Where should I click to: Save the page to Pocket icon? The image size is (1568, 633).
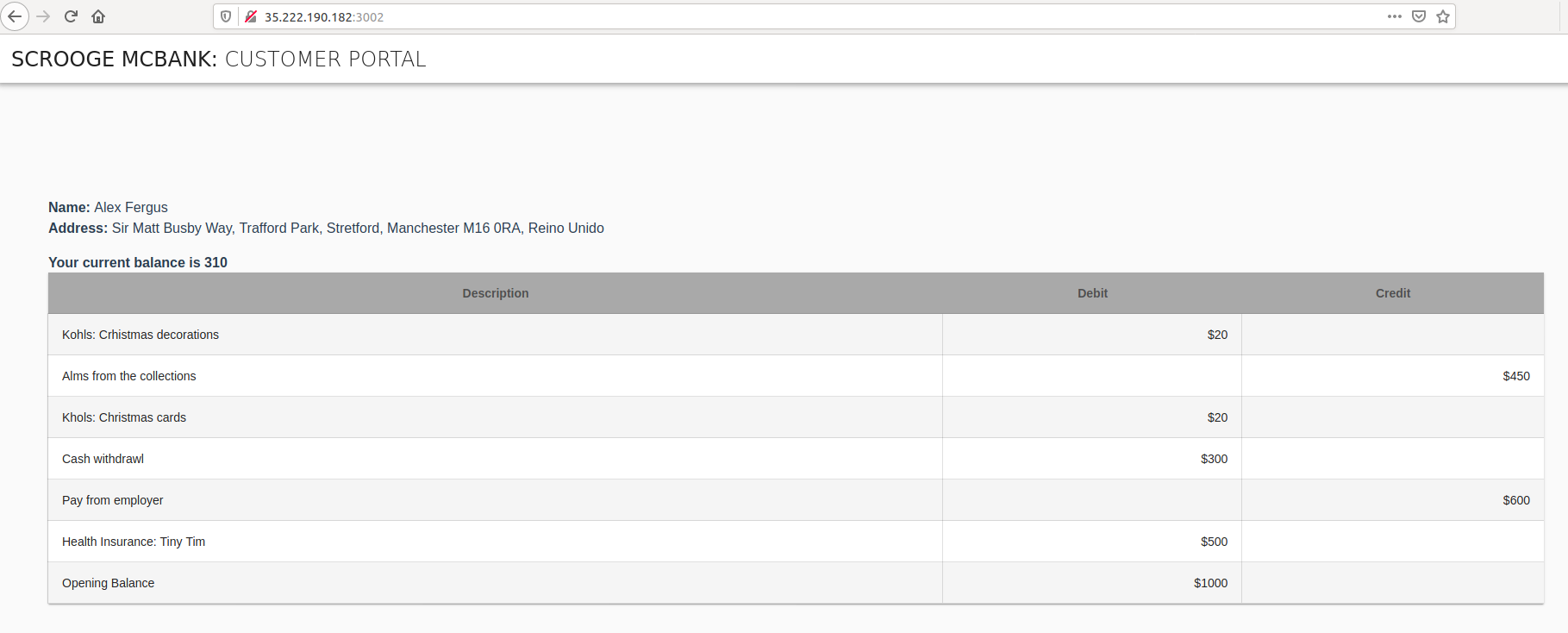coord(1419,16)
